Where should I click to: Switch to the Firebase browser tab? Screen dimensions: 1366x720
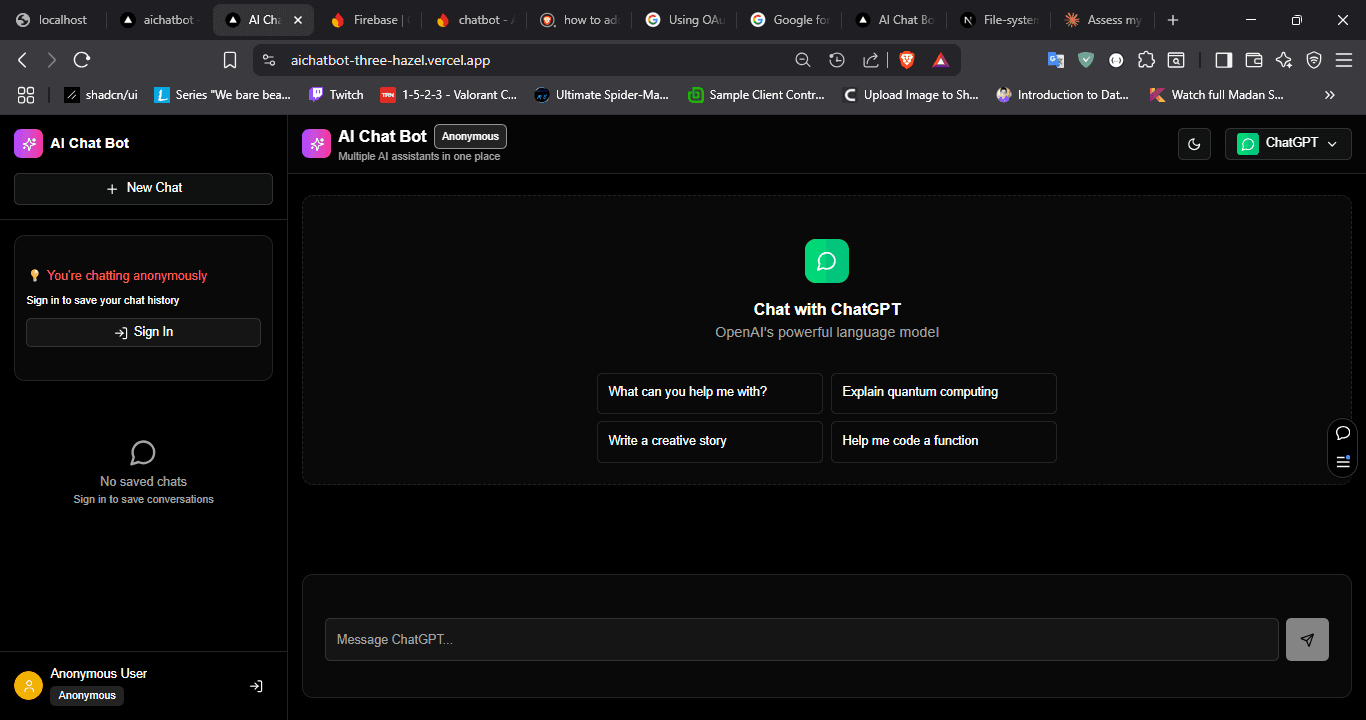tap(369, 20)
